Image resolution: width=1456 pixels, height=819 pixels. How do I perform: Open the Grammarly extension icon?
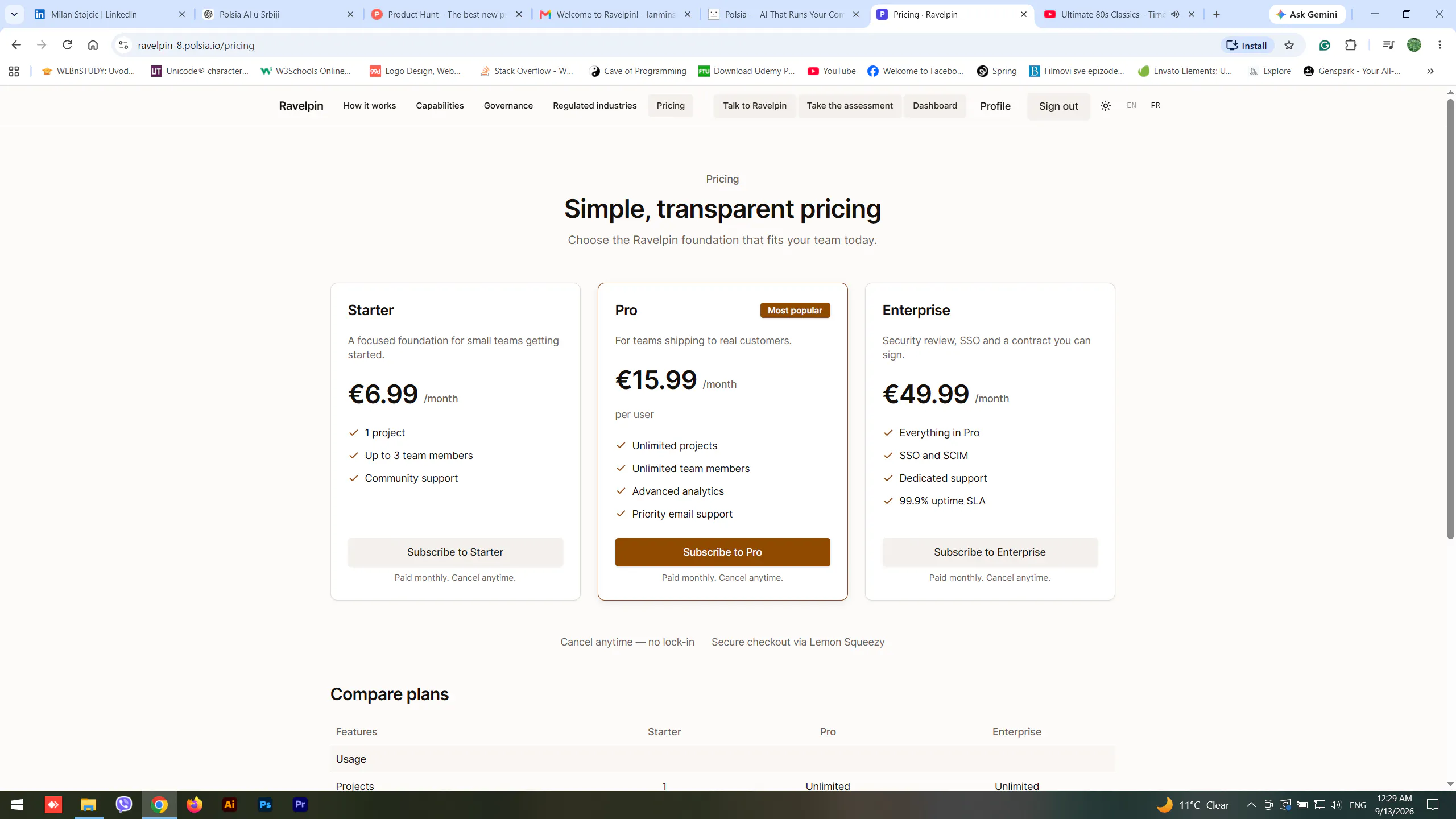pyautogui.click(x=1325, y=45)
